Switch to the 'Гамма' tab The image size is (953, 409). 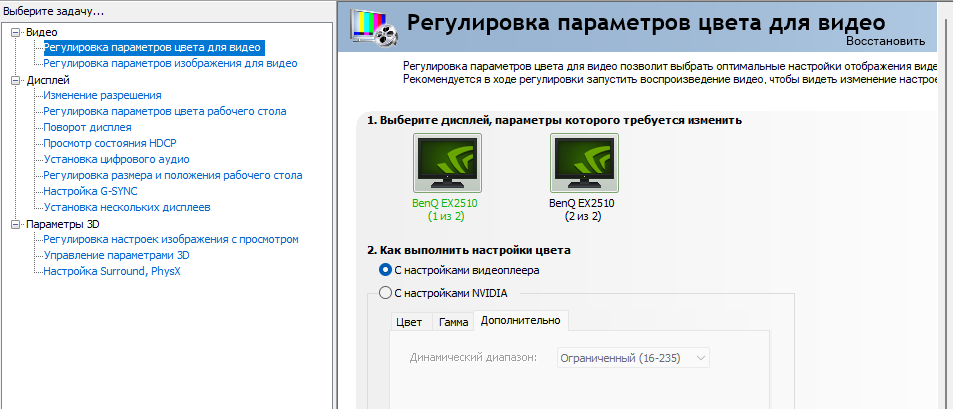tap(453, 322)
